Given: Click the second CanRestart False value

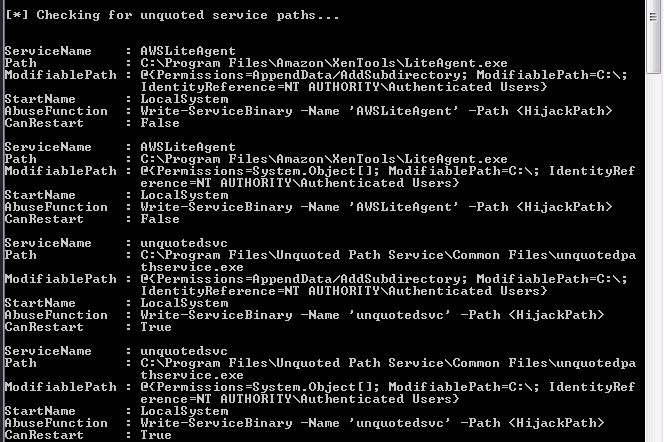Looking at the screenshot, I should click(x=160, y=219).
